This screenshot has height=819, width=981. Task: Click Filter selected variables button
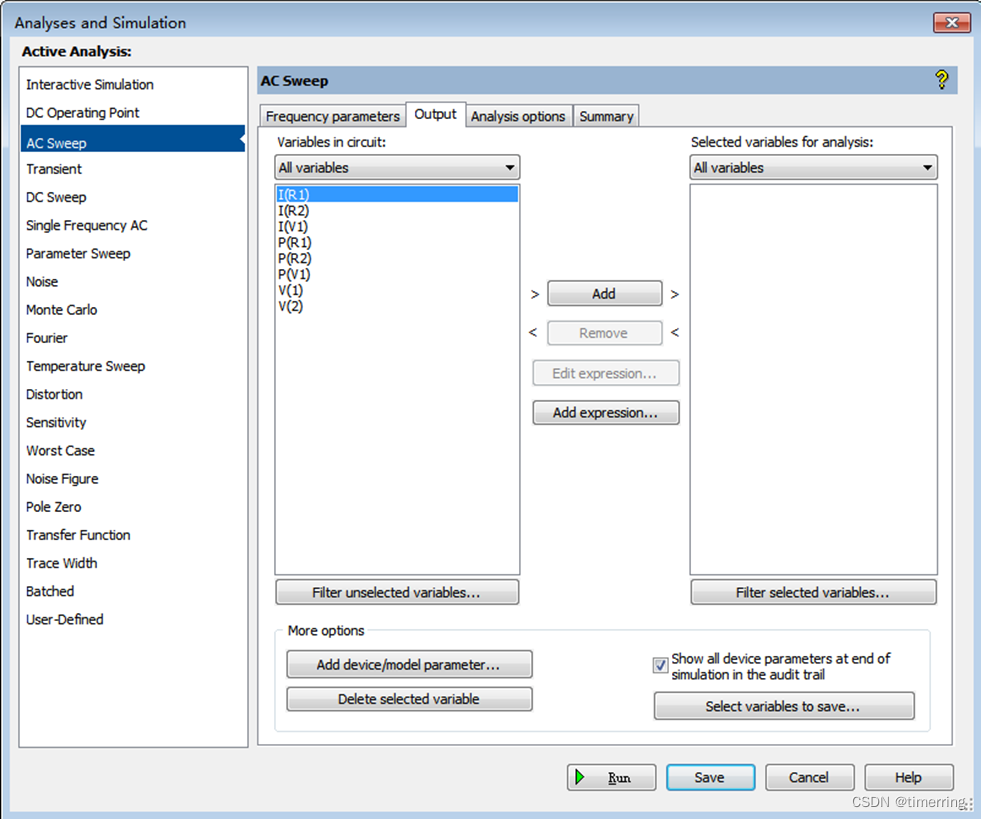813,593
